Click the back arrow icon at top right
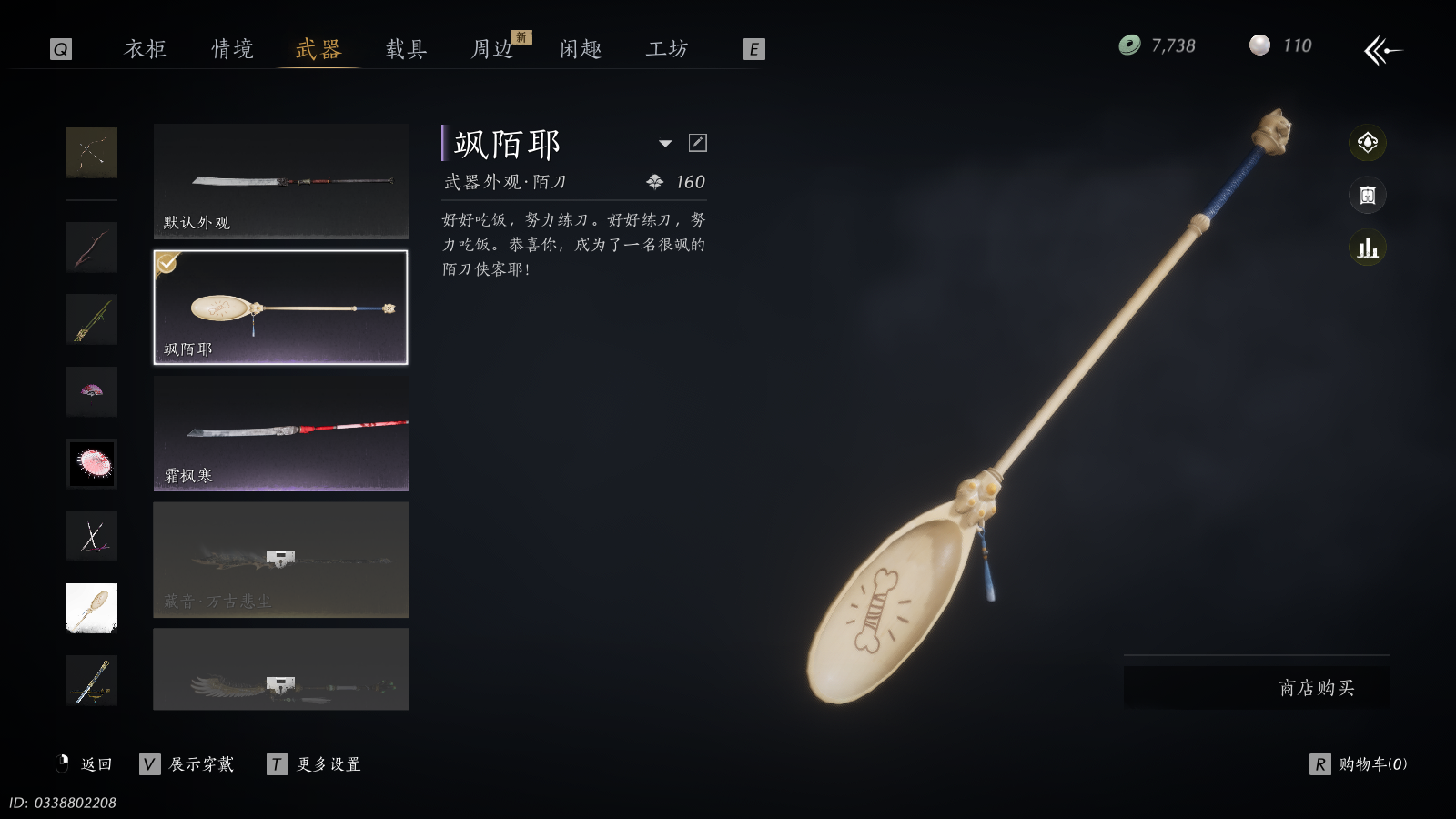 pyautogui.click(x=1382, y=50)
